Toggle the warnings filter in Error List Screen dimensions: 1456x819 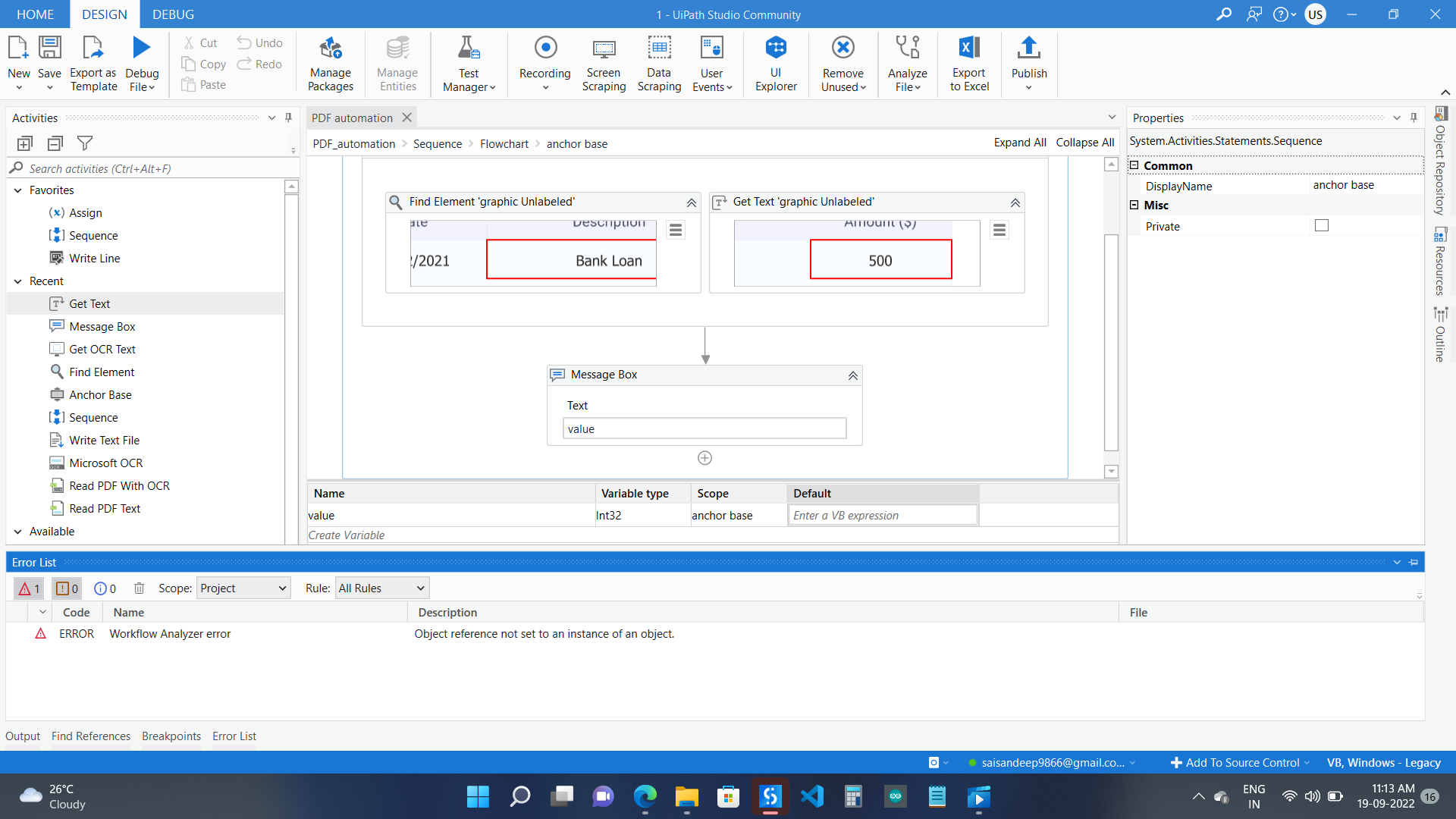tap(67, 588)
